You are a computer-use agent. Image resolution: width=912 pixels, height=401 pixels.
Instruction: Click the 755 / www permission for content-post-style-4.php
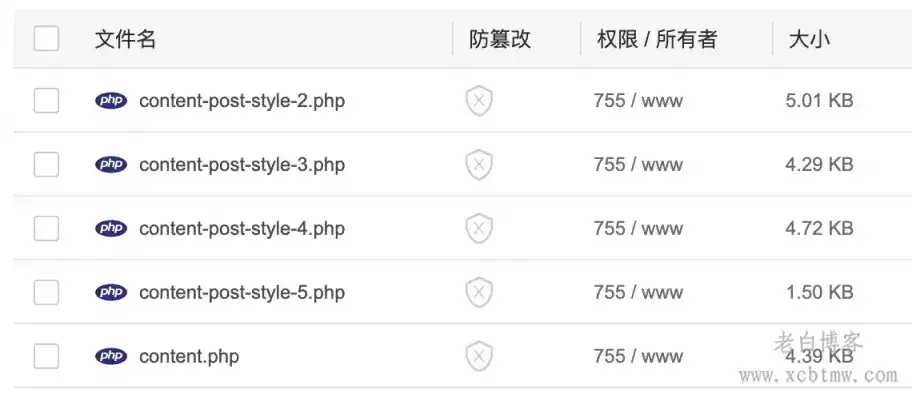[638, 229]
